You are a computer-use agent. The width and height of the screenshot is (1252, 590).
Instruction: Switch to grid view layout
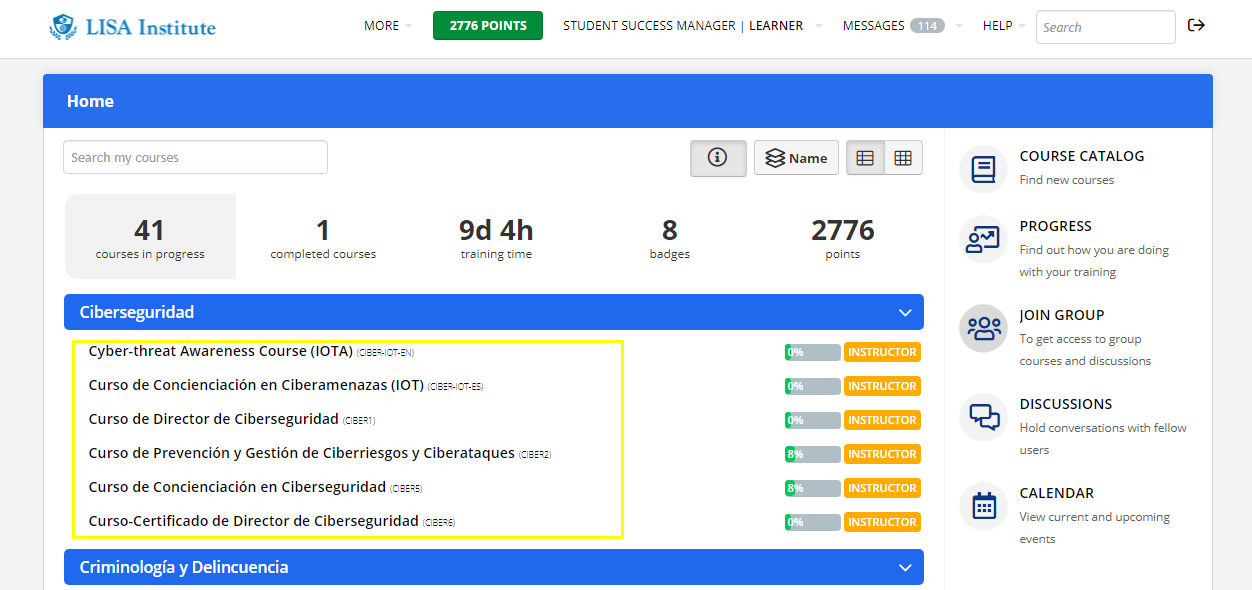tap(903, 158)
